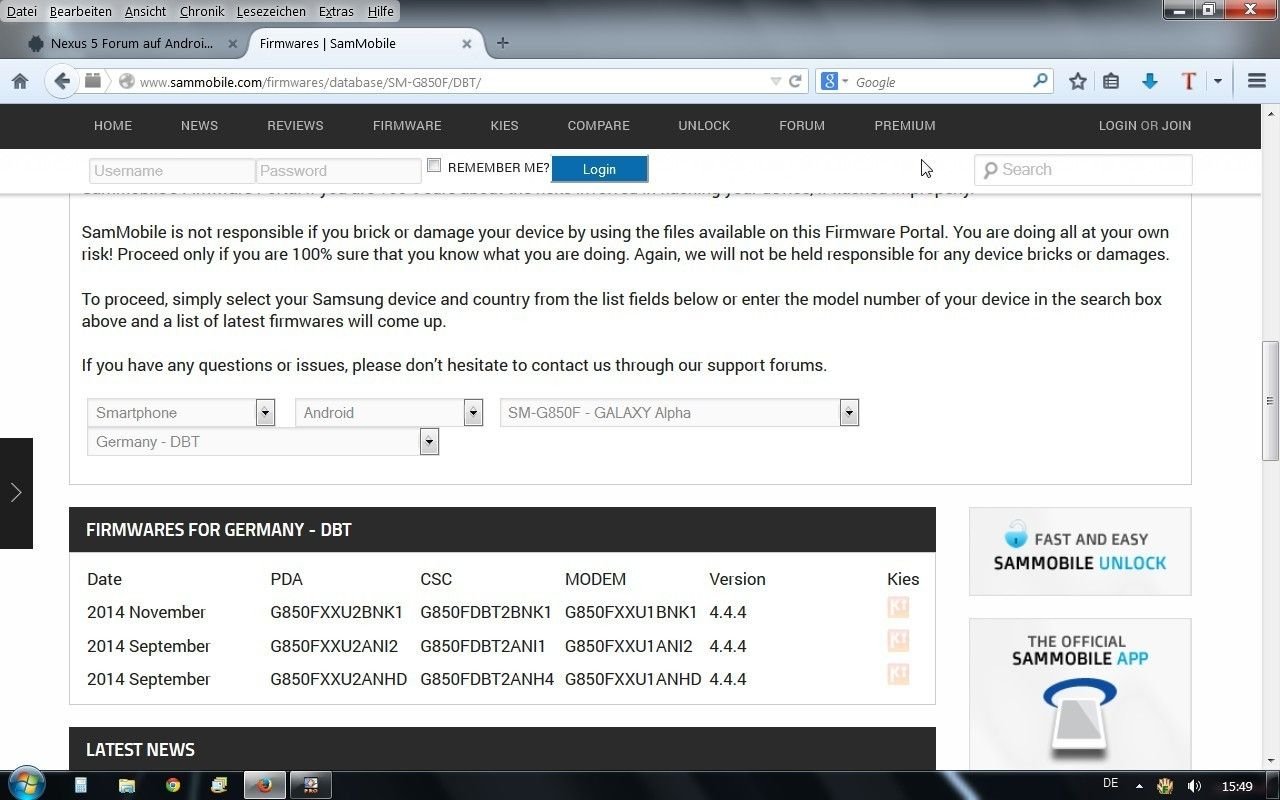
Task: Open the NEWS nav link
Action: 199,125
